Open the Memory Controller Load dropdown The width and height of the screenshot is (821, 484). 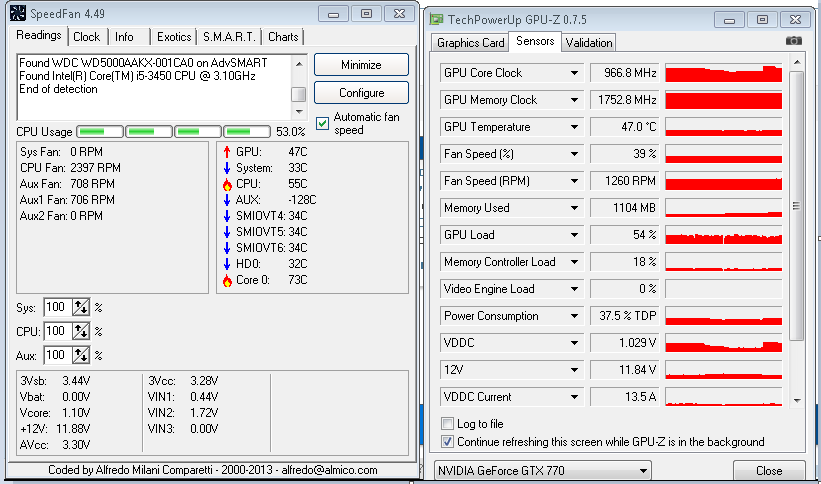click(574, 262)
